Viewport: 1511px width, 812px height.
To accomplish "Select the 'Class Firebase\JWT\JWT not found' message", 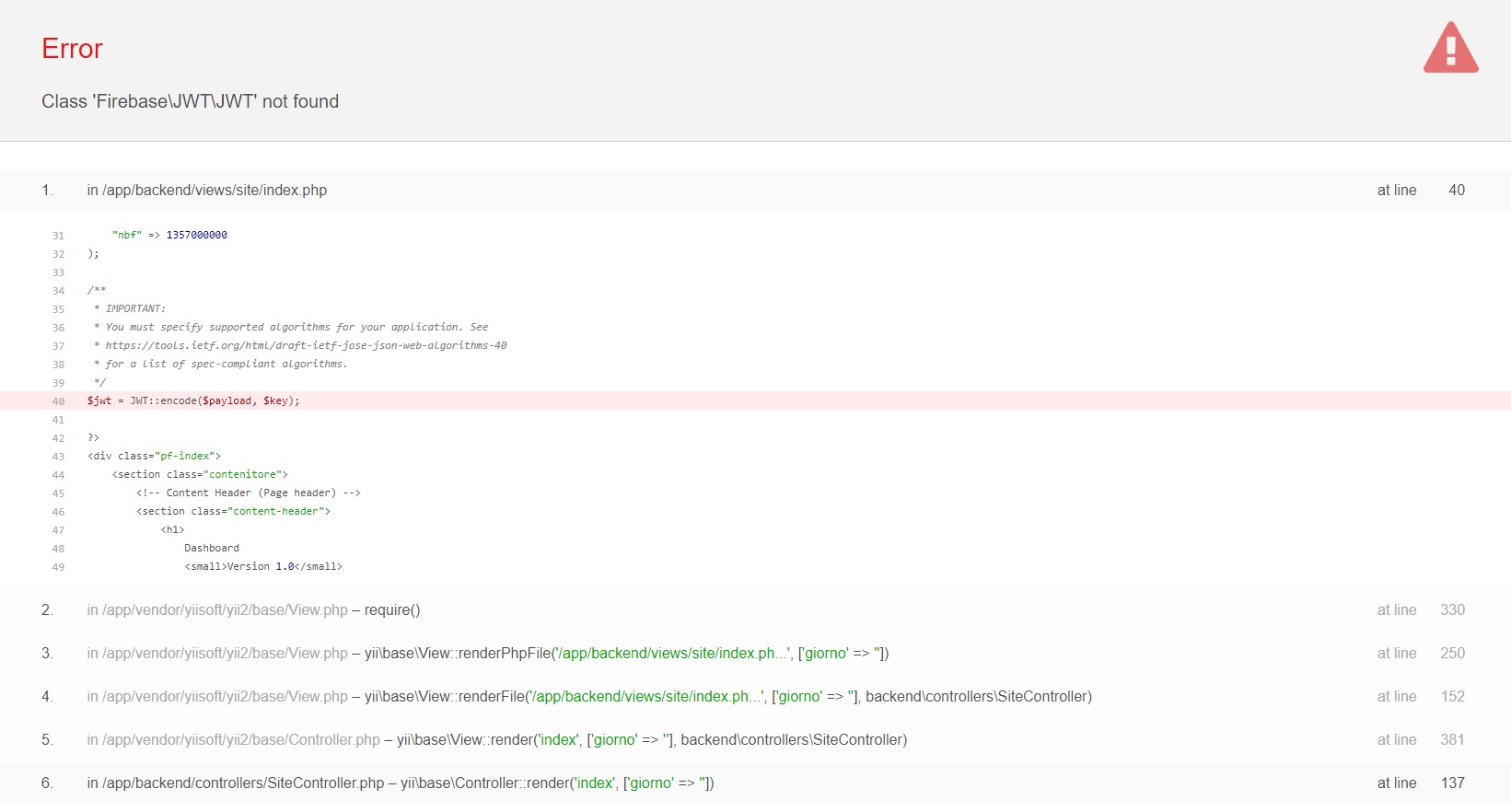I will (190, 101).
